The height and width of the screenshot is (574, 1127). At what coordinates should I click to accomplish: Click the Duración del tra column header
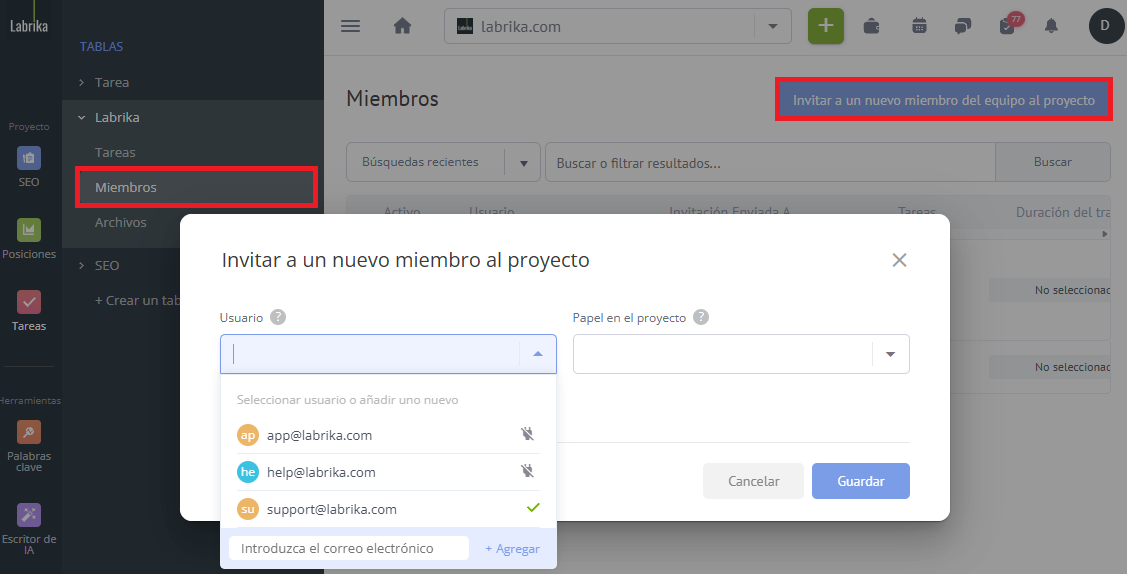click(1063, 213)
